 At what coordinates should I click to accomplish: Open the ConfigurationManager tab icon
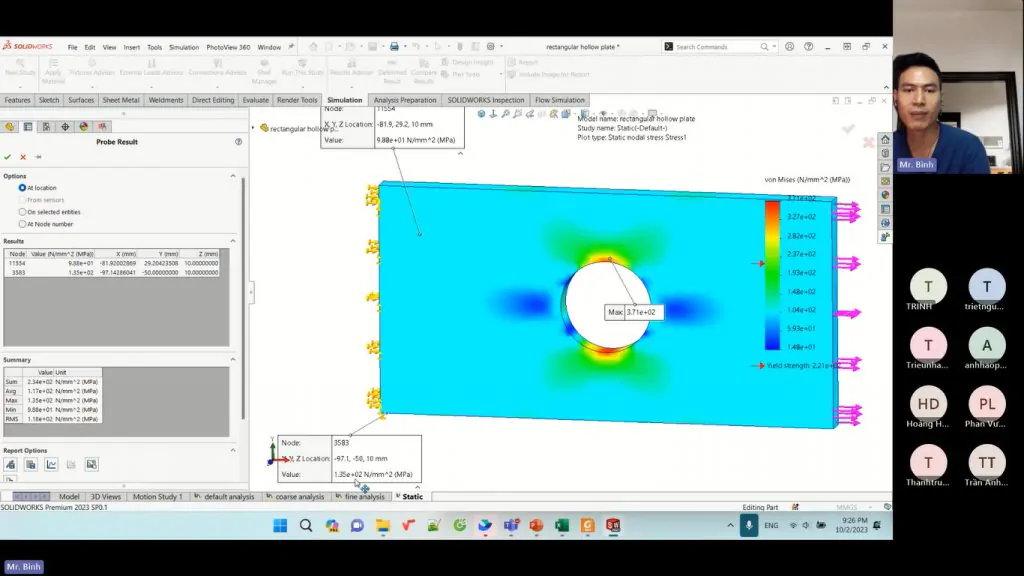coord(46,127)
